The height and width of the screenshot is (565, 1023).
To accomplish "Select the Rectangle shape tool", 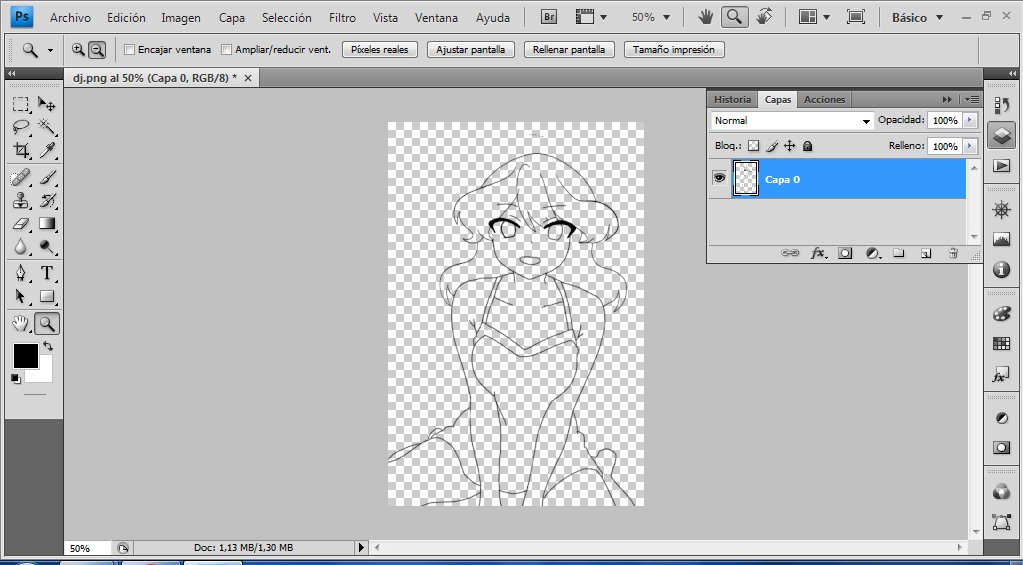I will (x=46, y=296).
